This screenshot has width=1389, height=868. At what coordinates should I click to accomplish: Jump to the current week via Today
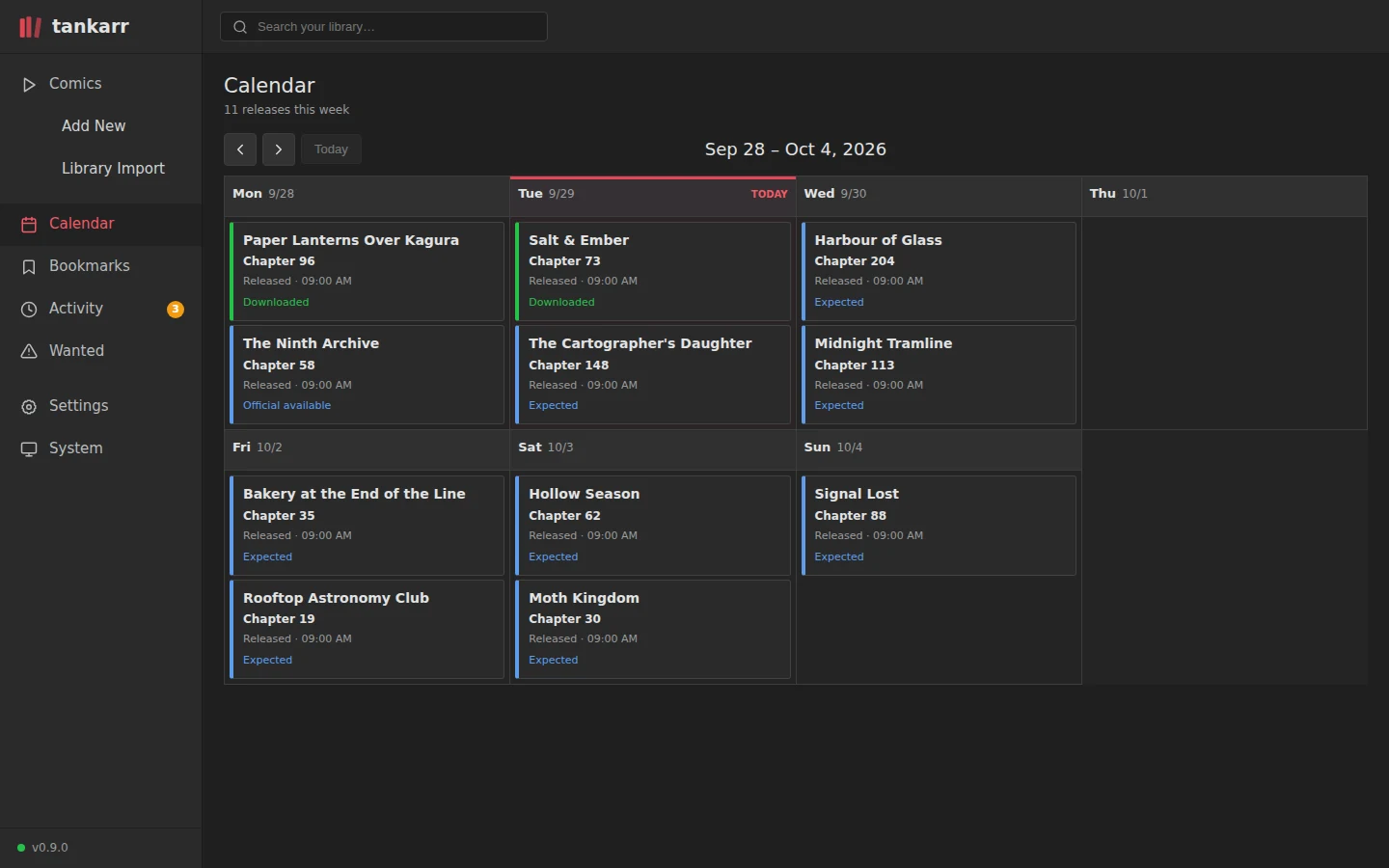(x=331, y=149)
